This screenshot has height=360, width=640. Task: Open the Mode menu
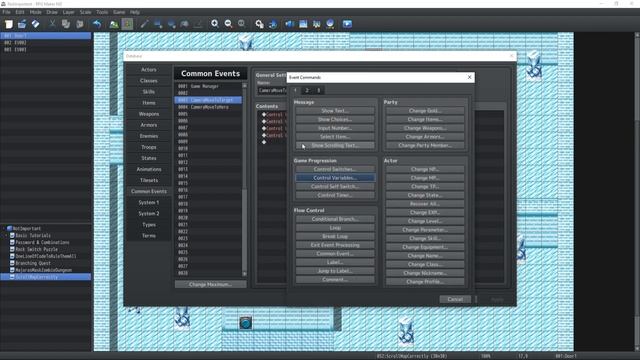36,12
